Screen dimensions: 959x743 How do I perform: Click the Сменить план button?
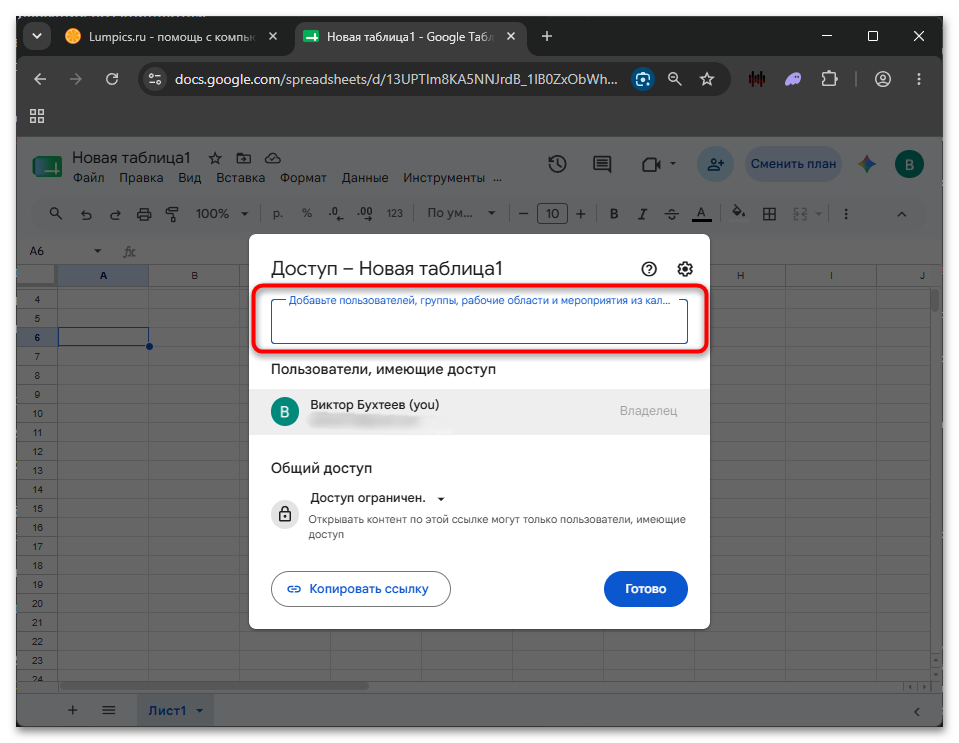793,164
